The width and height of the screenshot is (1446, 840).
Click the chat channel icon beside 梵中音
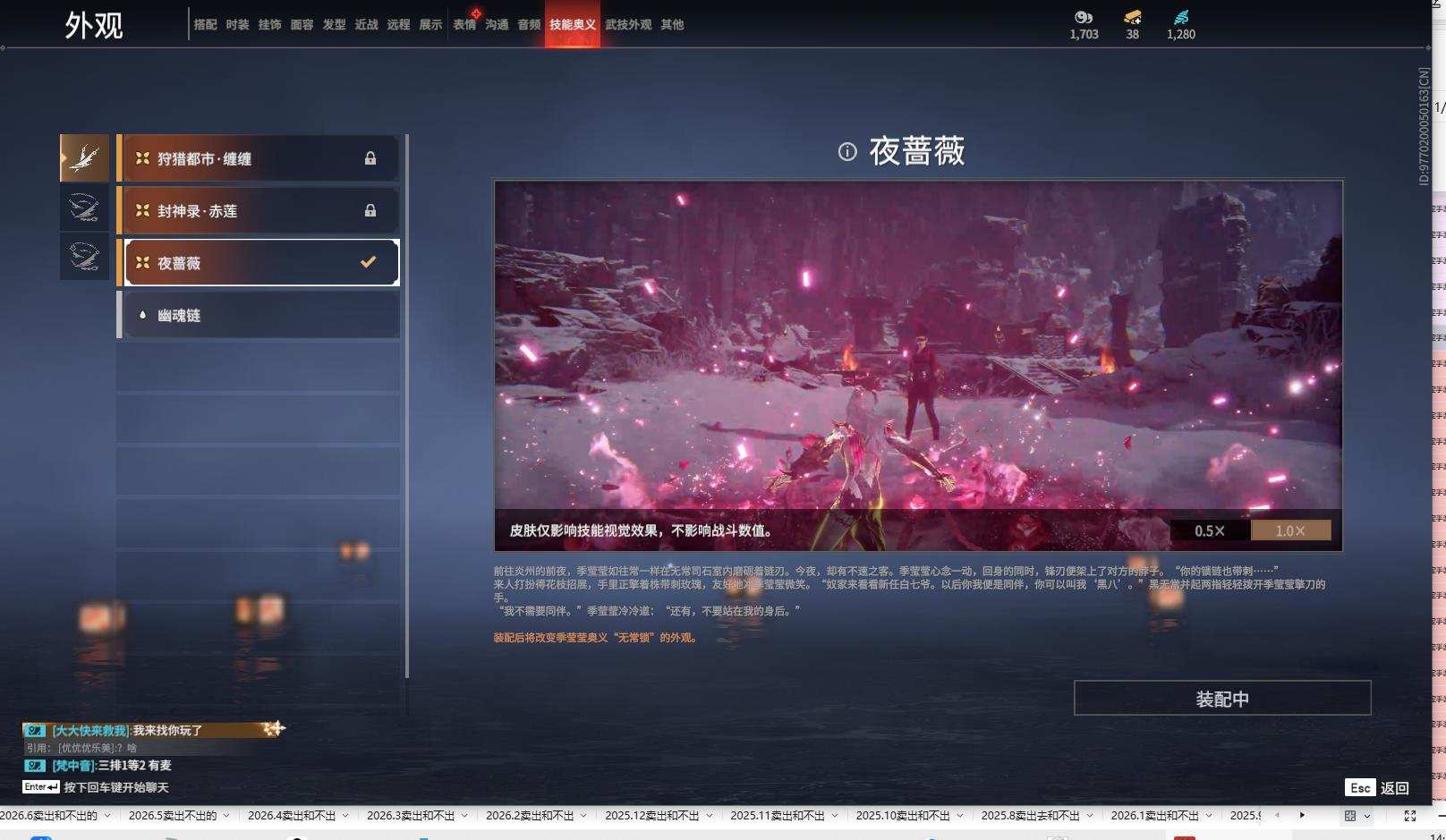tap(35, 765)
